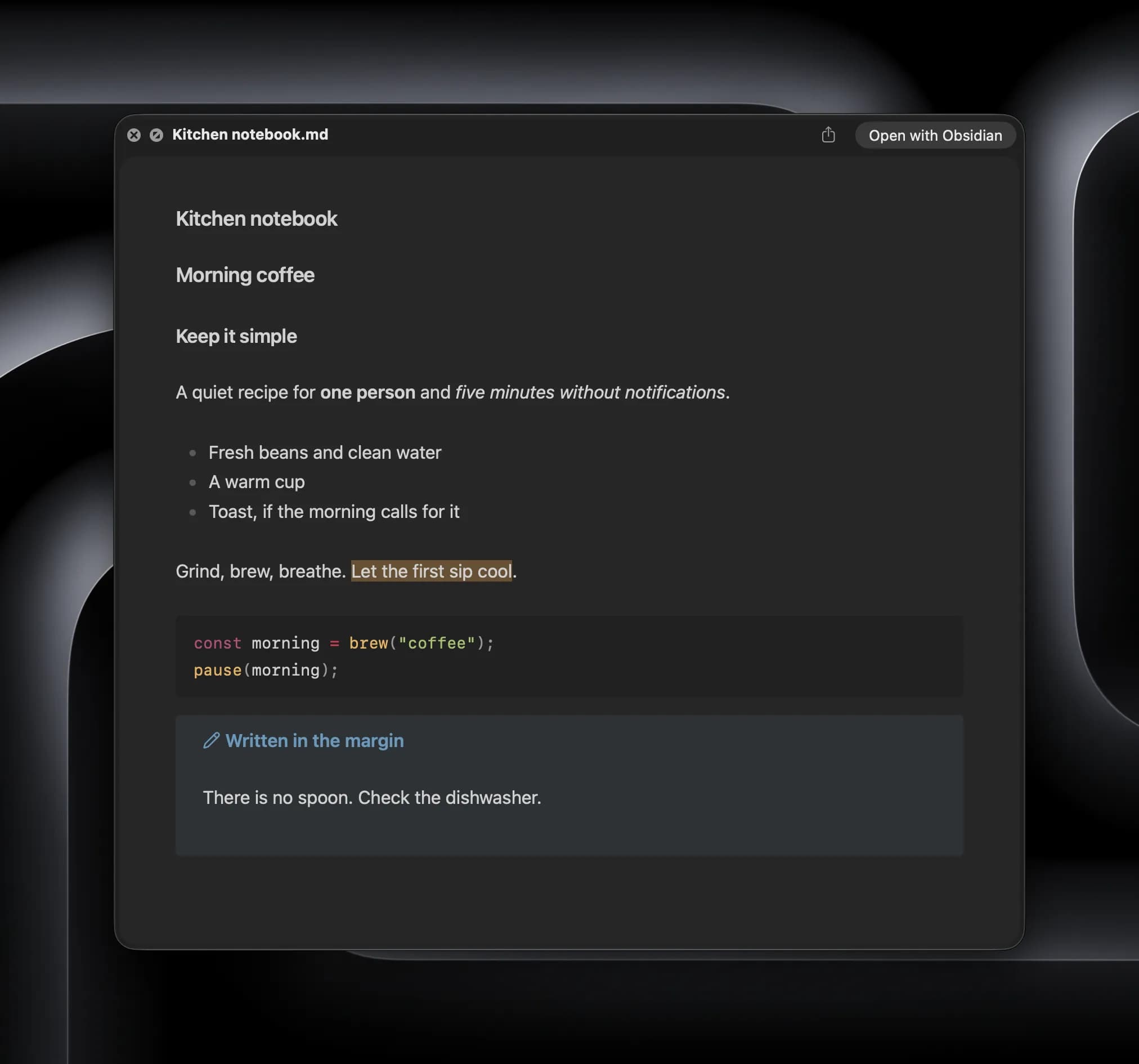Image resolution: width=1139 pixels, height=1064 pixels.
Task: Click highlighted text Let the first sip cool
Action: pos(432,571)
